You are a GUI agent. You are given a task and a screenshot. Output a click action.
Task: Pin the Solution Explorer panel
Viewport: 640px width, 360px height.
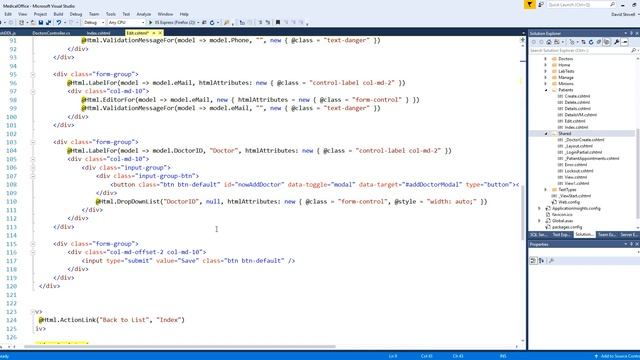(631, 33)
